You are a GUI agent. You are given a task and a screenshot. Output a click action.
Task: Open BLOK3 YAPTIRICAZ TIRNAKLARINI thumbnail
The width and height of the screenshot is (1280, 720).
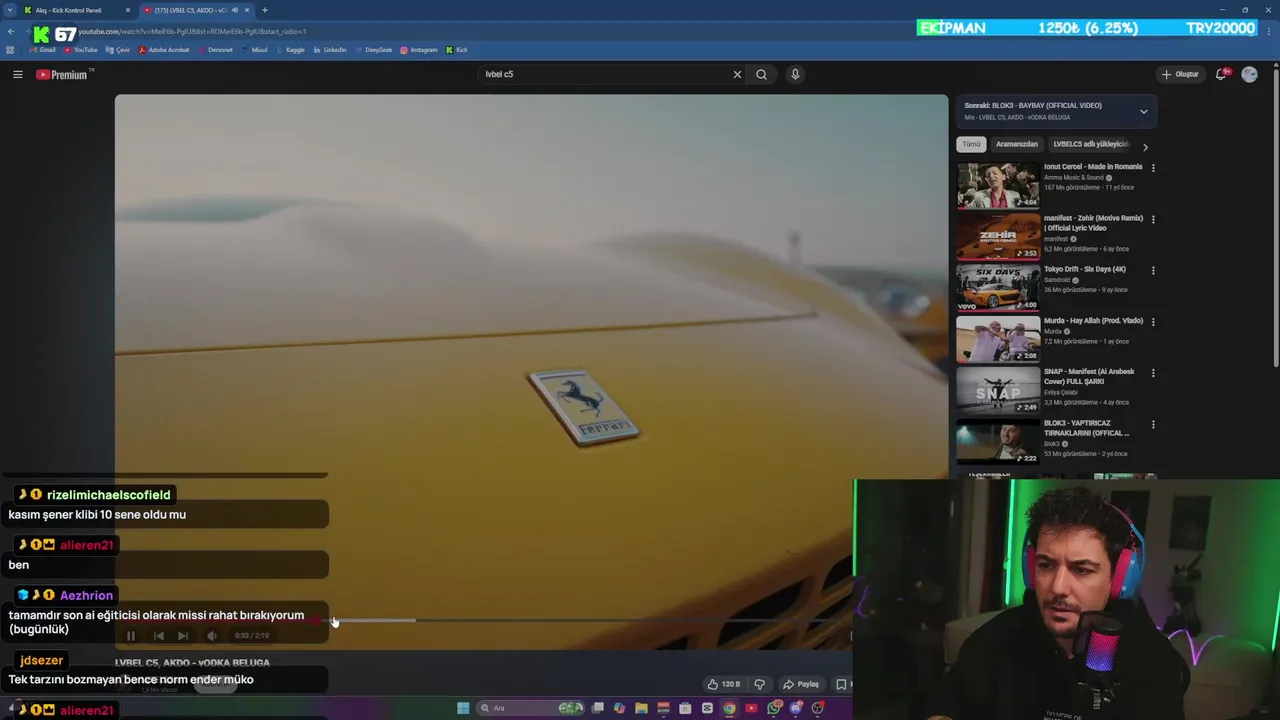point(998,441)
